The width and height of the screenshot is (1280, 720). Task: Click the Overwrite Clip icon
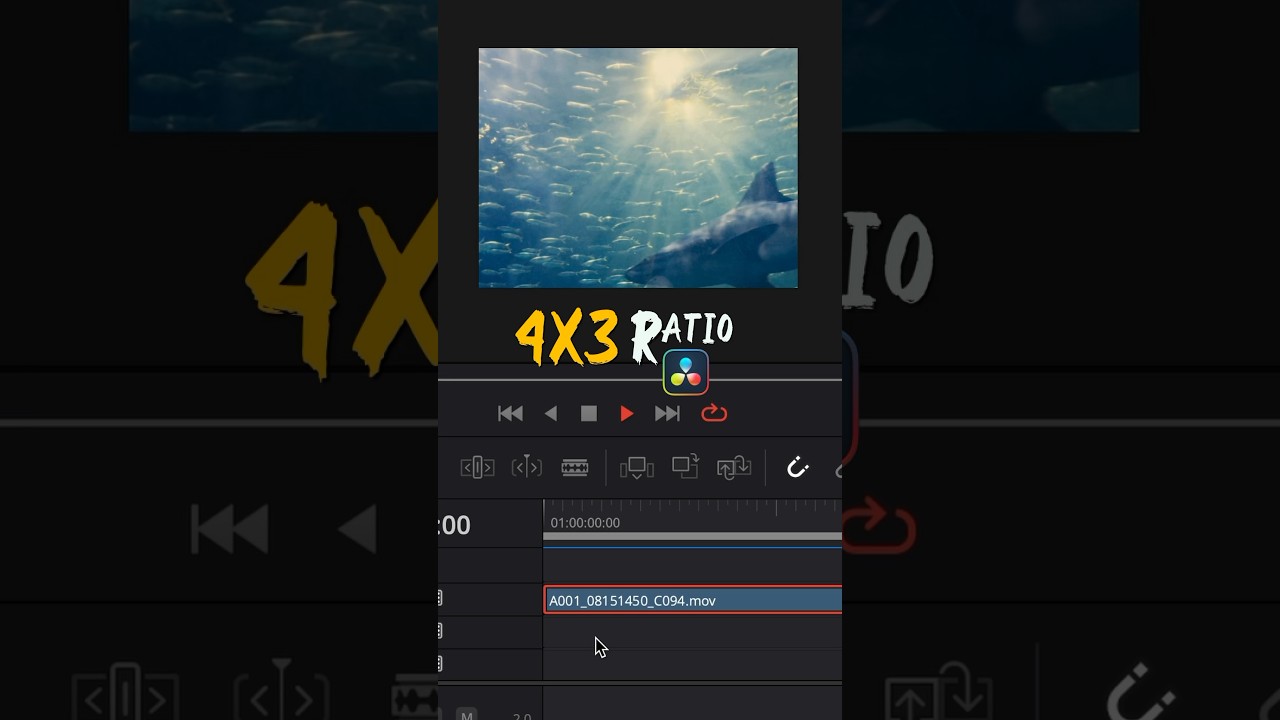pyautogui.click(x=685, y=466)
